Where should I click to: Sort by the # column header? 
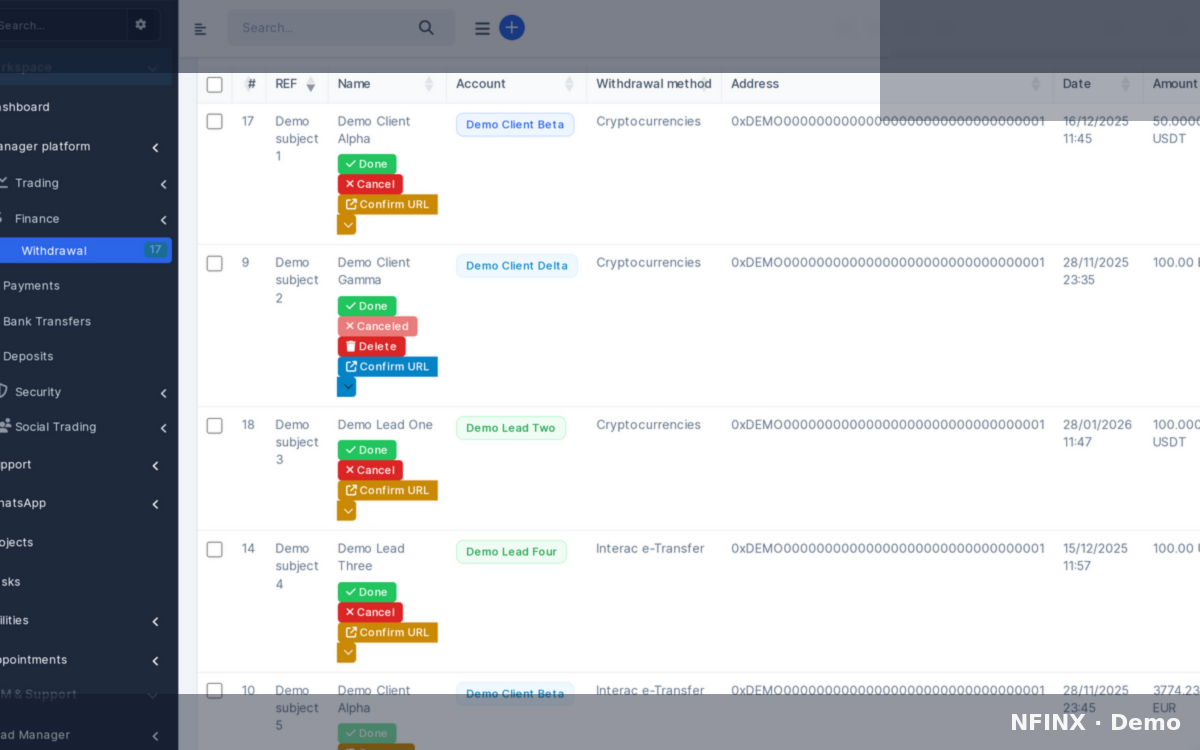click(x=251, y=84)
